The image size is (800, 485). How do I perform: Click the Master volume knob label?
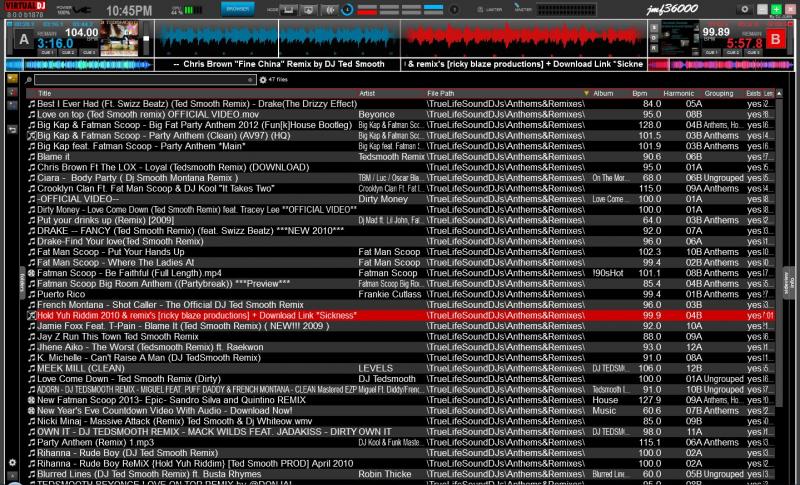coord(523,9)
